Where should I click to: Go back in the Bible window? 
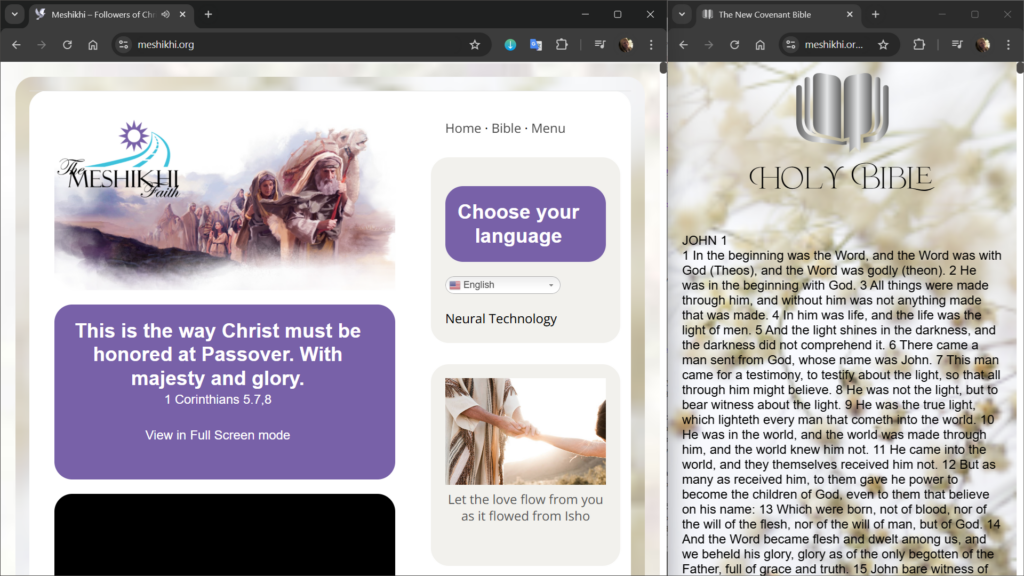pyautogui.click(x=684, y=44)
